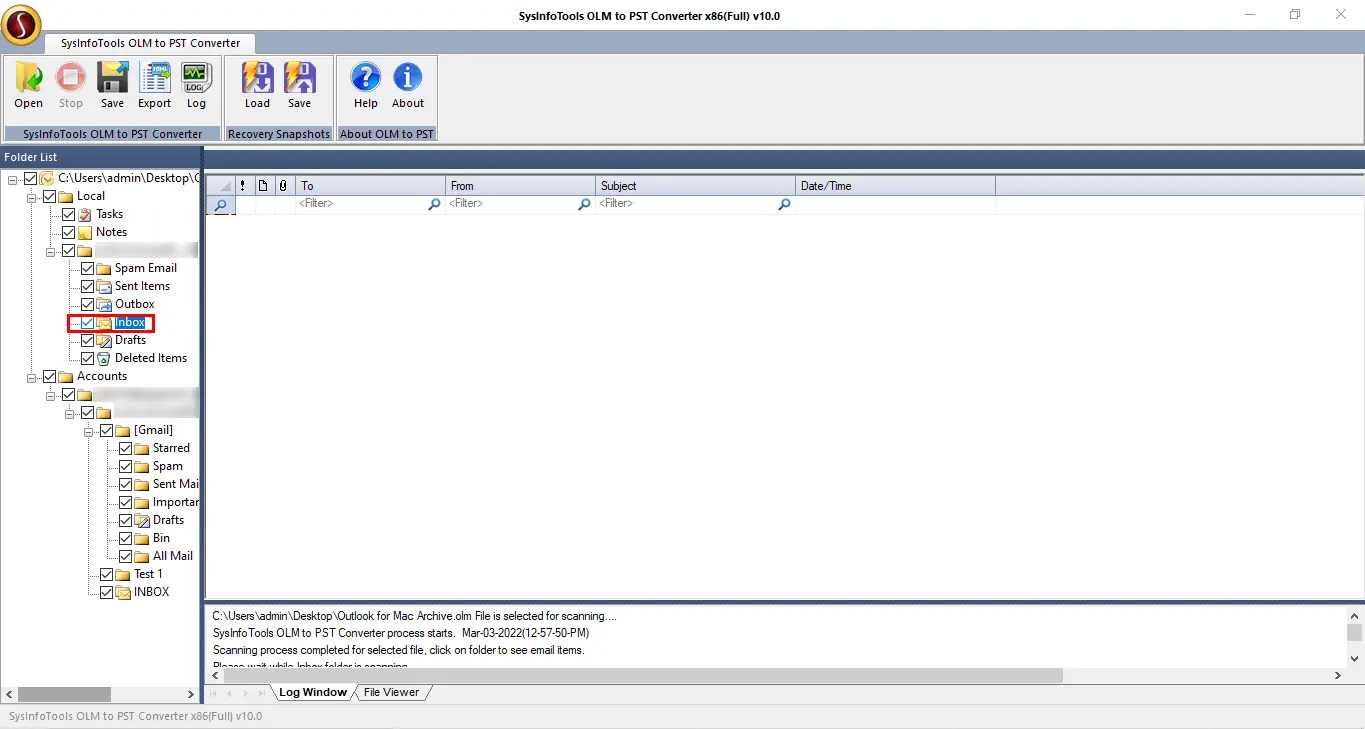This screenshot has width=1365, height=729.
Task: Click the log pane scroll down arrow
Action: (x=1354, y=658)
